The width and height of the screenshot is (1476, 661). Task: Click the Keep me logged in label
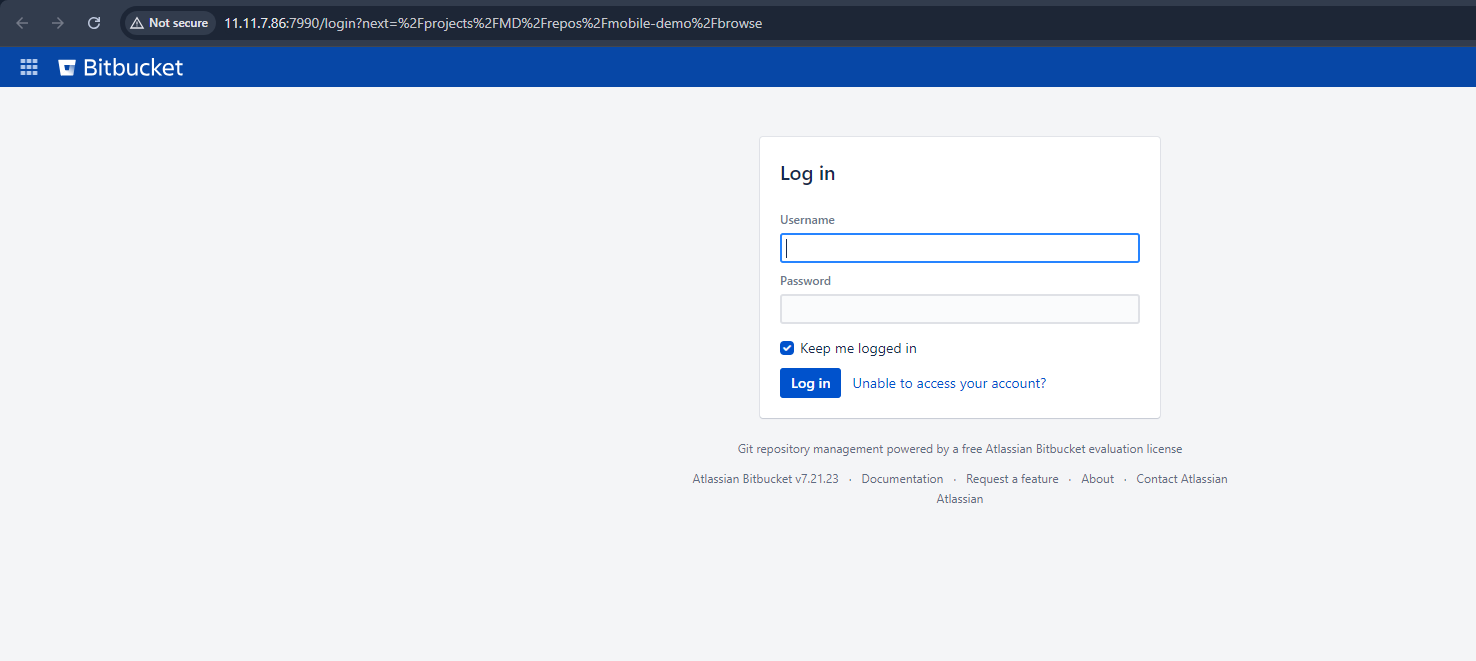tap(858, 348)
